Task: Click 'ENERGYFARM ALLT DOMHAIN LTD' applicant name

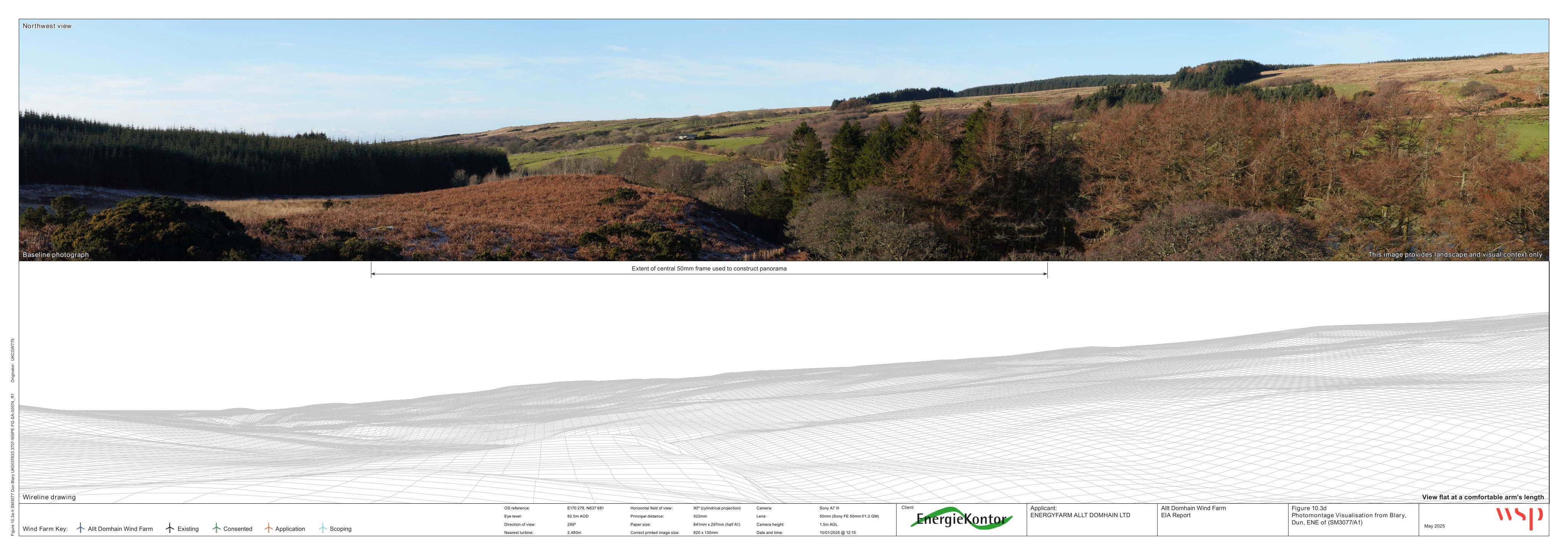Action: [1080, 516]
